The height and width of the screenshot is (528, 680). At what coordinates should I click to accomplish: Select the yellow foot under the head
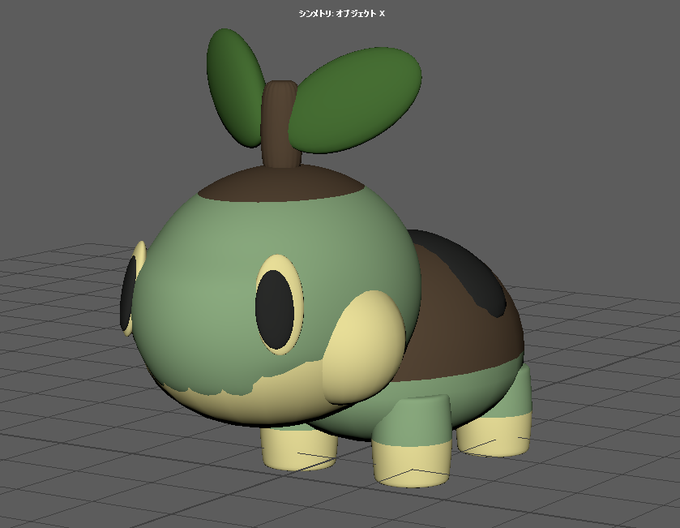pyautogui.click(x=299, y=448)
